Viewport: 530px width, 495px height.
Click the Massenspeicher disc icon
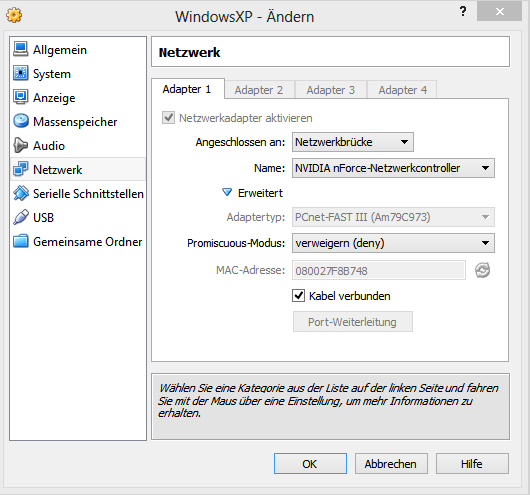click(21, 121)
